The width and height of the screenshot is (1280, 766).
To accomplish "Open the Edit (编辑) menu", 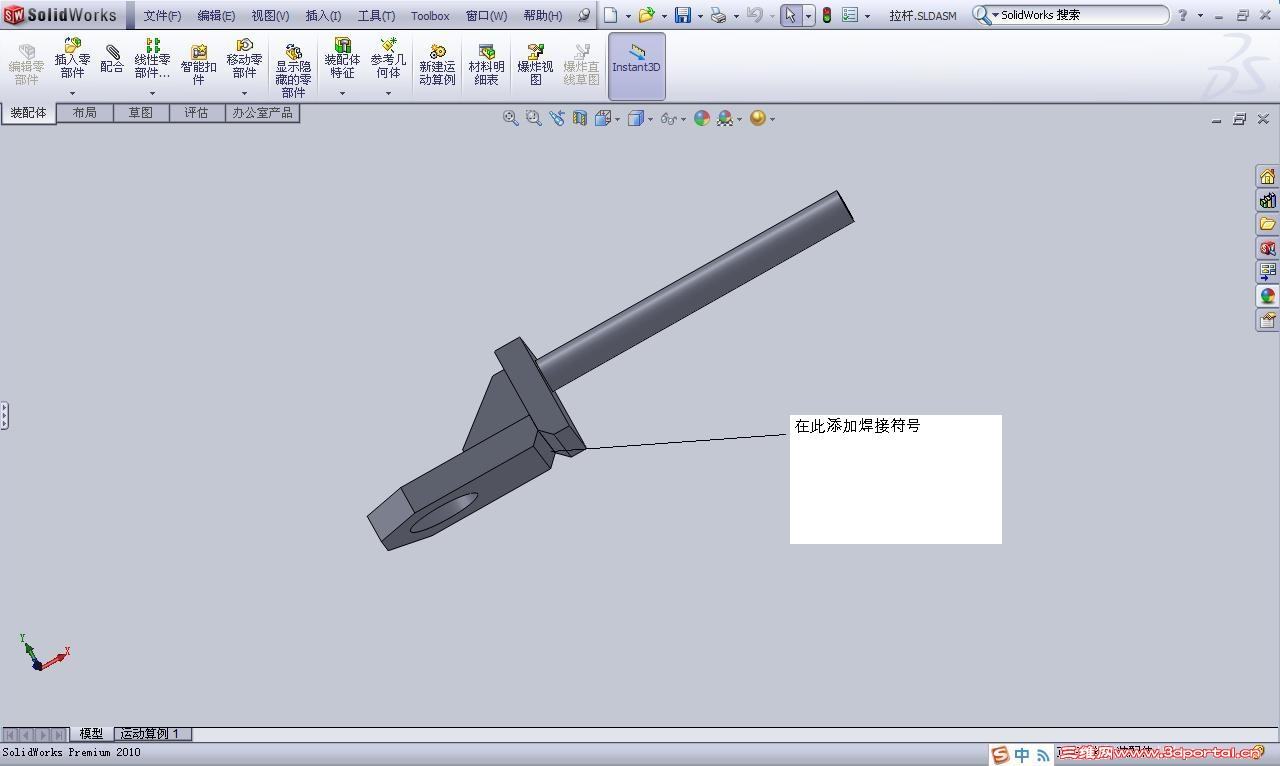I will (x=216, y=15).
